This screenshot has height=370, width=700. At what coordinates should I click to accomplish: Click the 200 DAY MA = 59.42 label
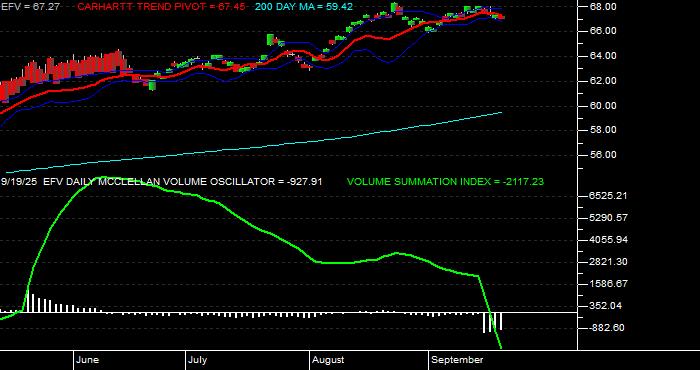(x=304, y=7)
